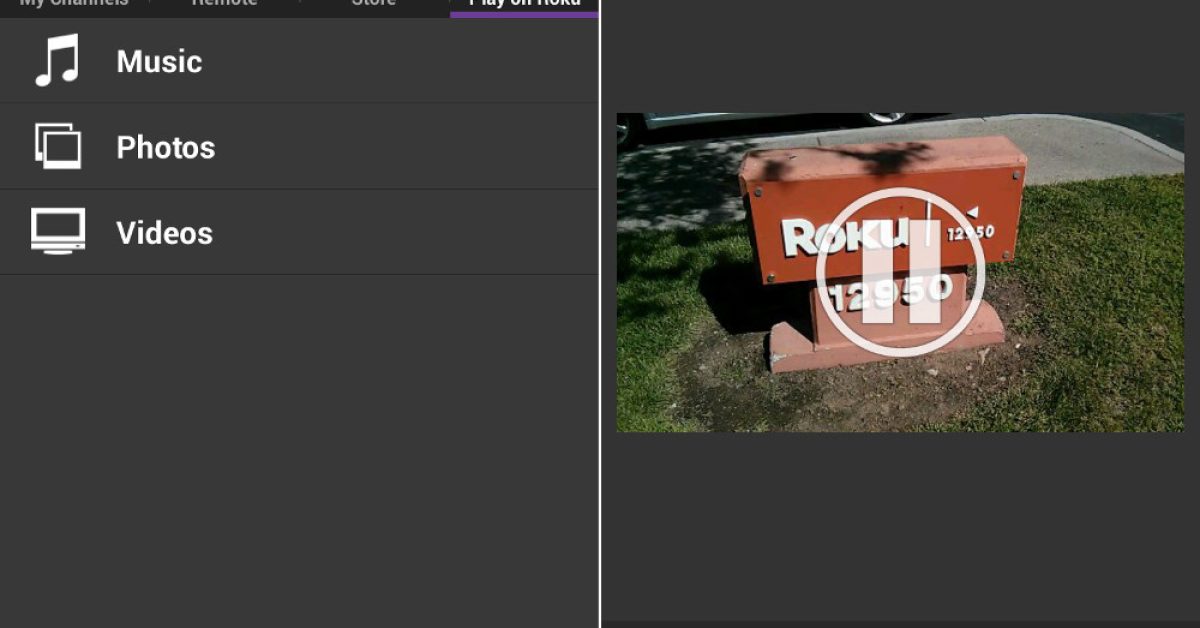The height and width of the screenshot is (628, 1200).
Task: Click the green grass right of the sign
Action: [1100, 300]
